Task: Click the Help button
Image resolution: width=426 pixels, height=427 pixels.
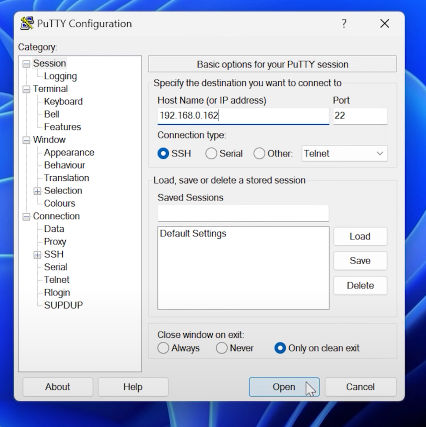Action: [x=133, y=387]
